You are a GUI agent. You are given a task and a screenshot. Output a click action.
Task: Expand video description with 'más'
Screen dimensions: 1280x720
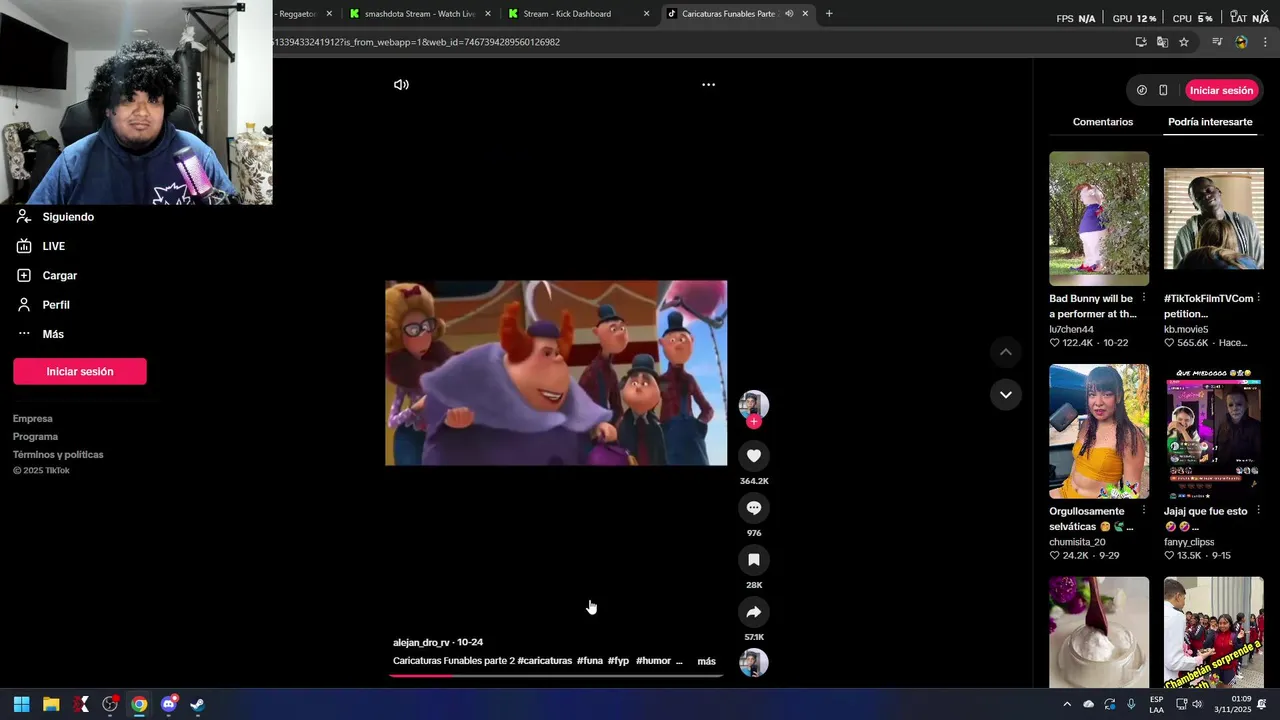click(706, 661)
